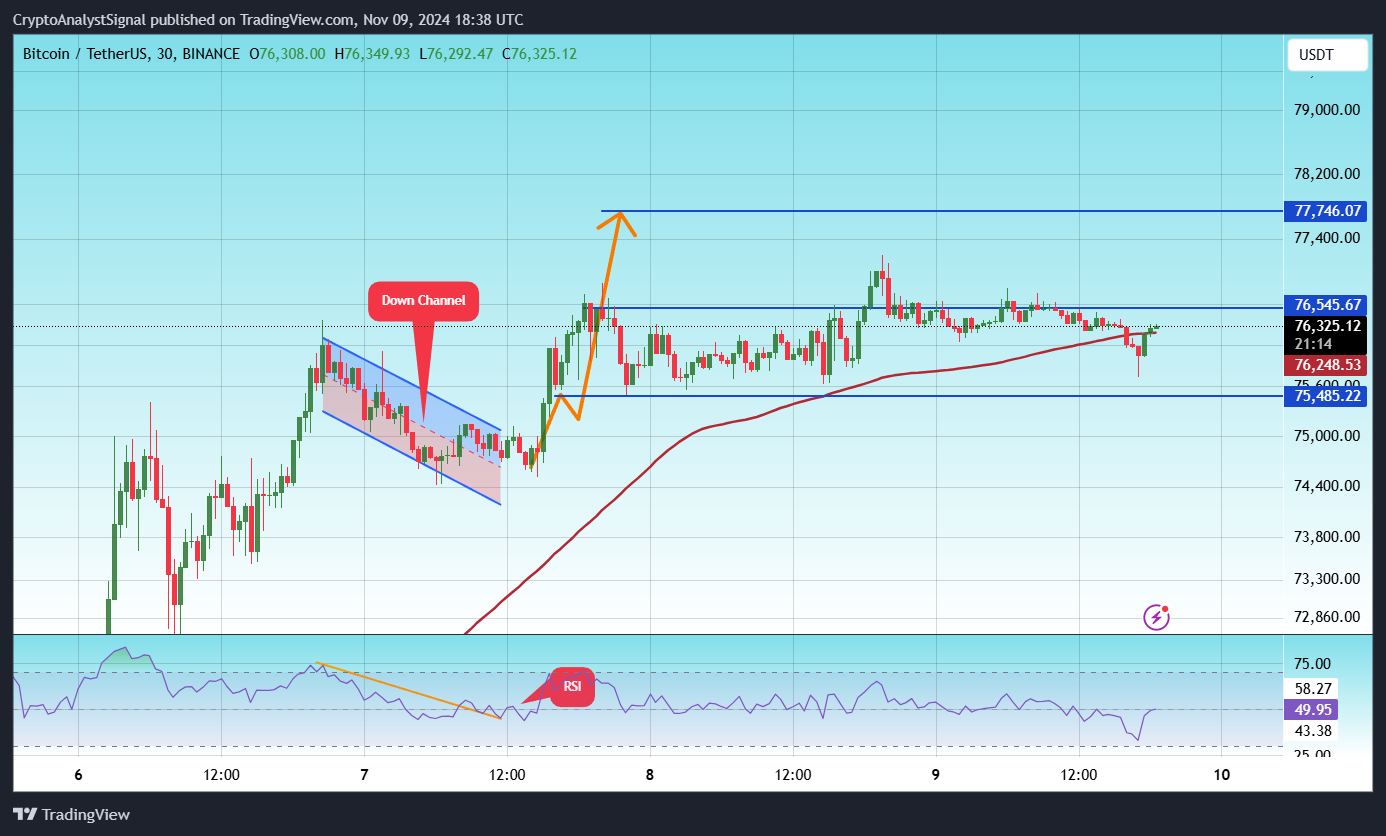The height and width of the screenshot is (836, 1386).
Task: Click the 21:14 candle countdown timer
Action: coord(1312,344)
